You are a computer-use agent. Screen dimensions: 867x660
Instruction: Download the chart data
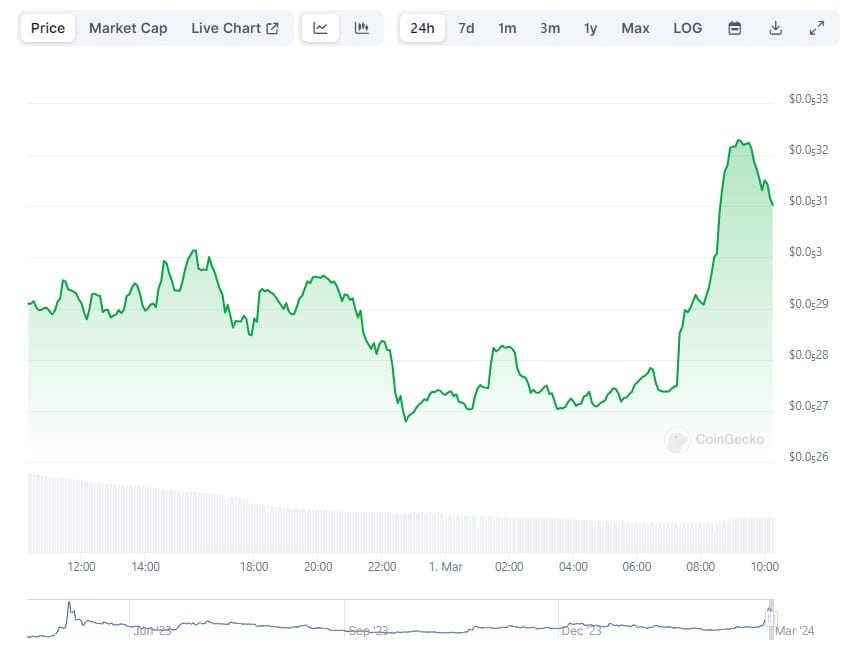[x=775, y=28]
